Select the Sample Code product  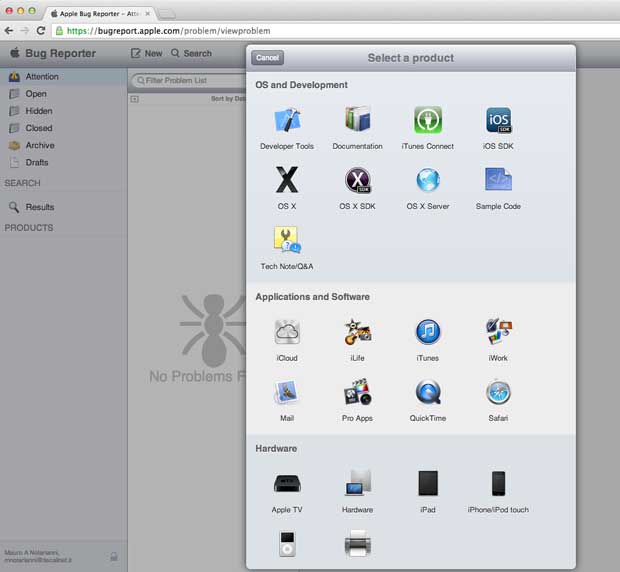(x=498, y=179)
